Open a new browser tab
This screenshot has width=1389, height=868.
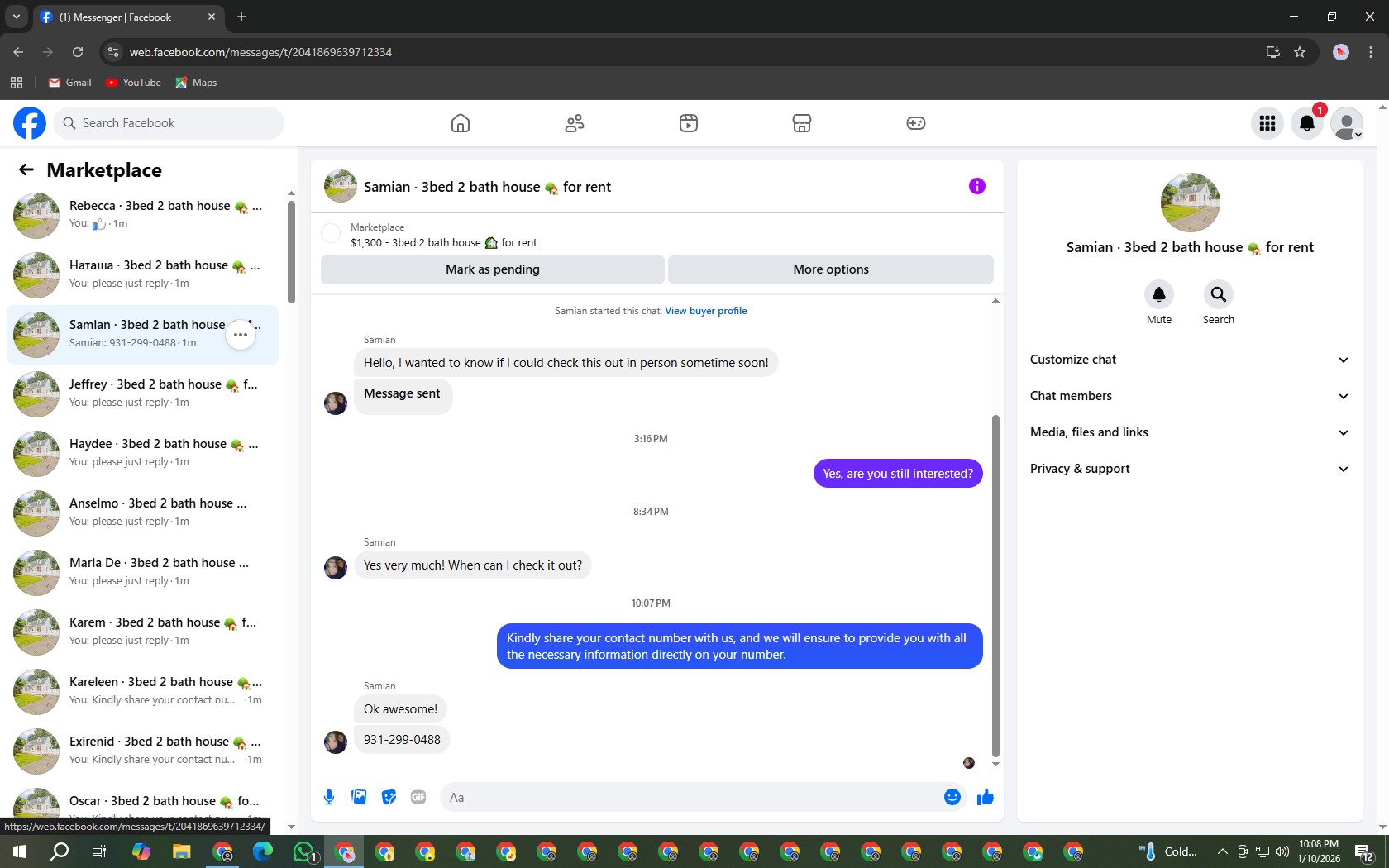[x=241, y=17]
